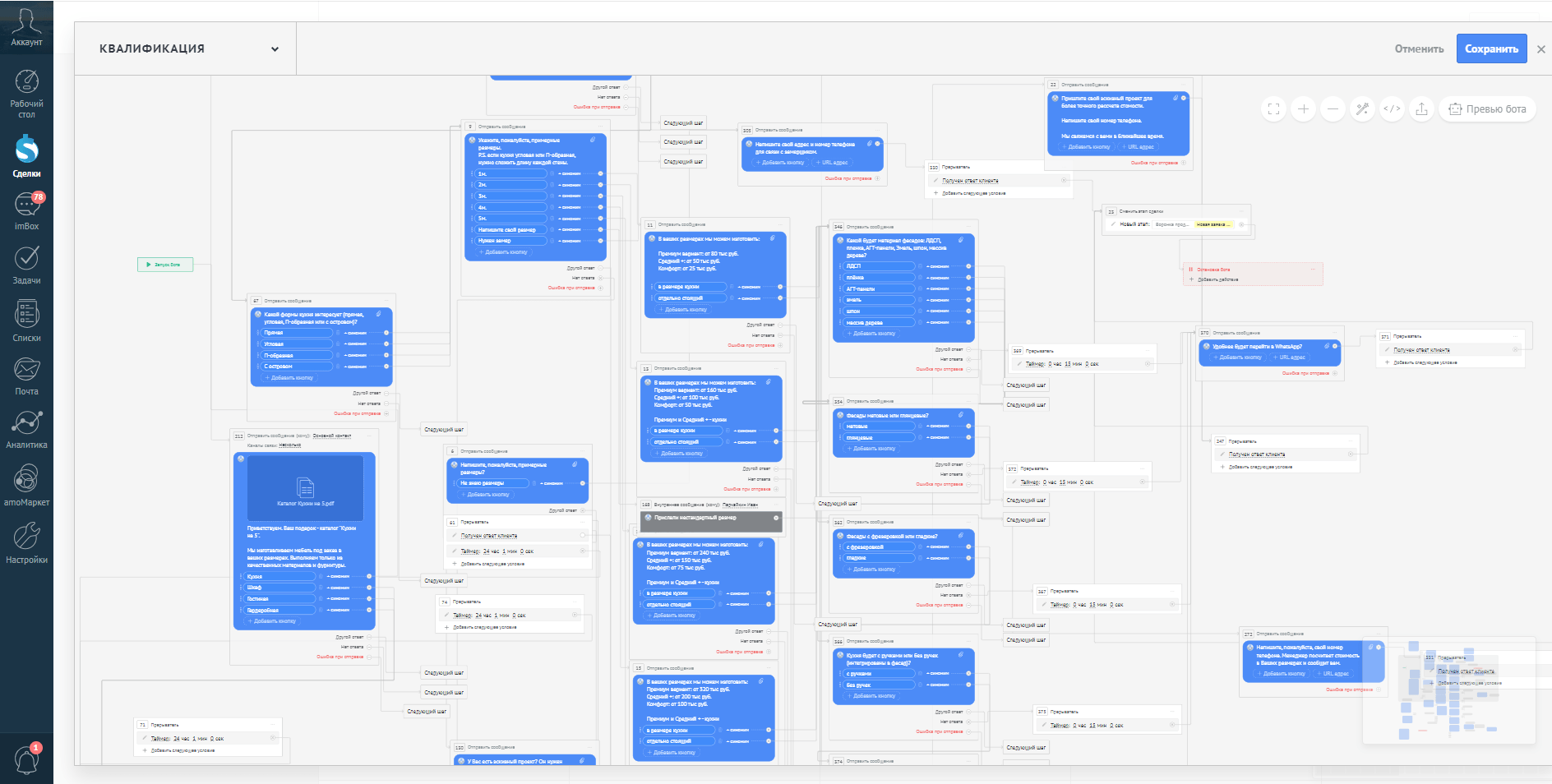
Task: Click the export bot icon
Action: click(x=1421, y=108)
